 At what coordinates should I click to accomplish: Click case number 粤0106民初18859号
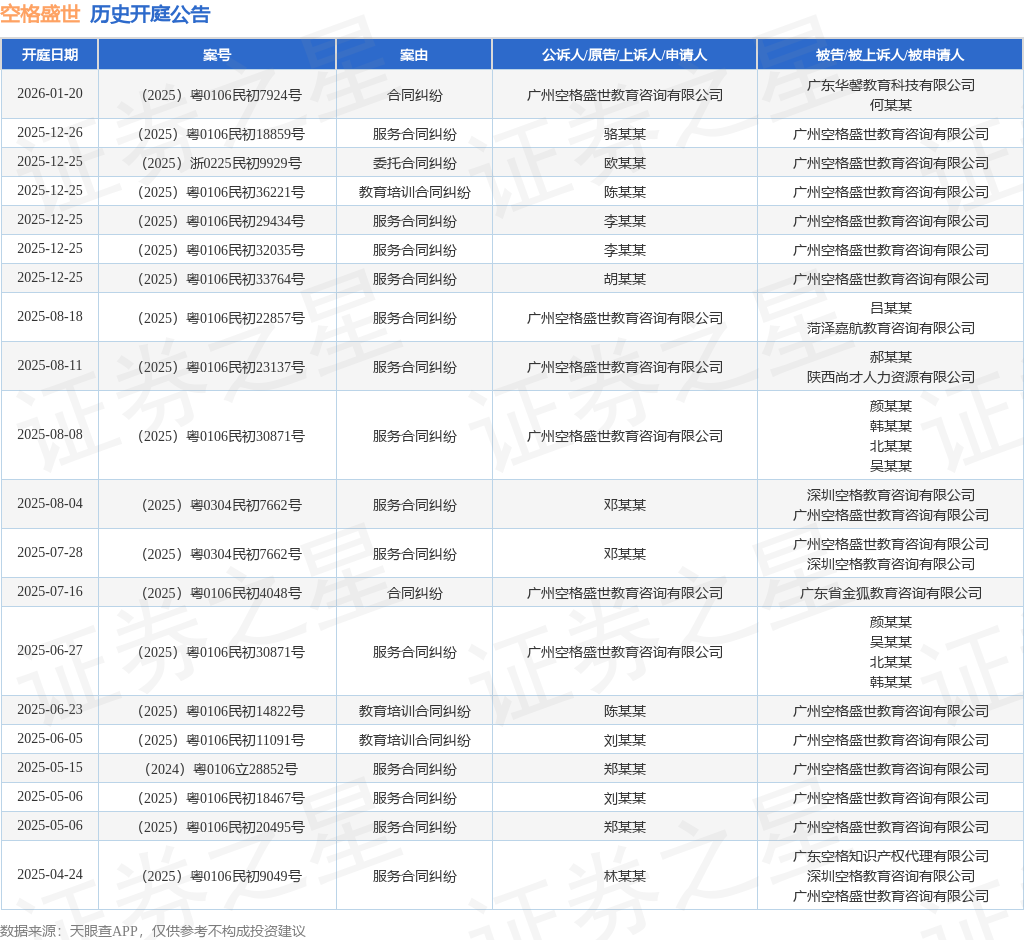pyautogui.click(x=221, y=135)
